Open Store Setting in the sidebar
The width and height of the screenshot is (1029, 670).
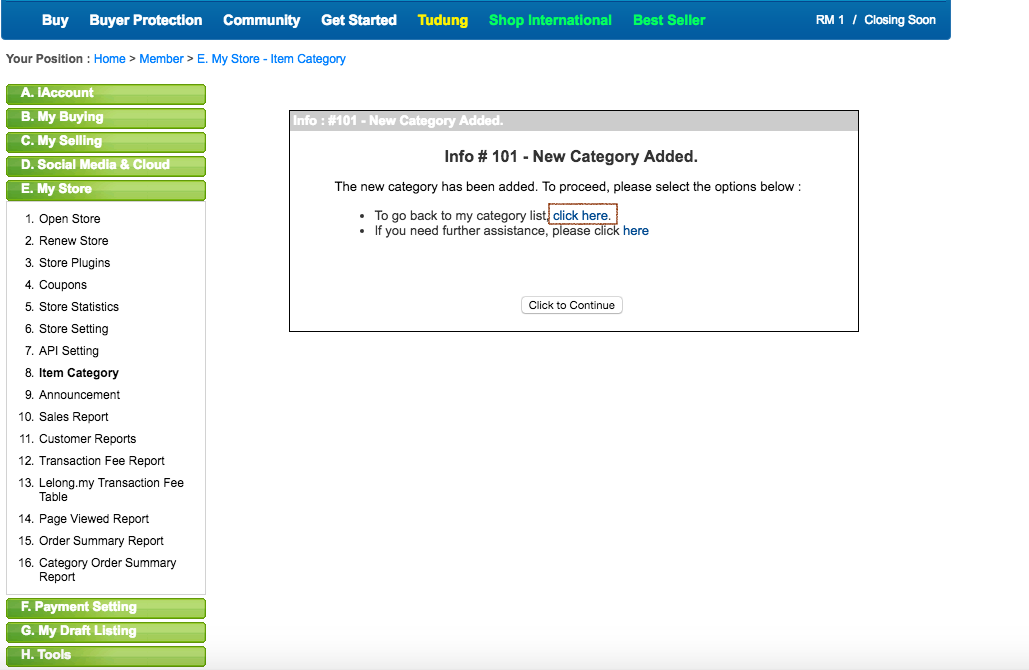click(x=74, y=329)
